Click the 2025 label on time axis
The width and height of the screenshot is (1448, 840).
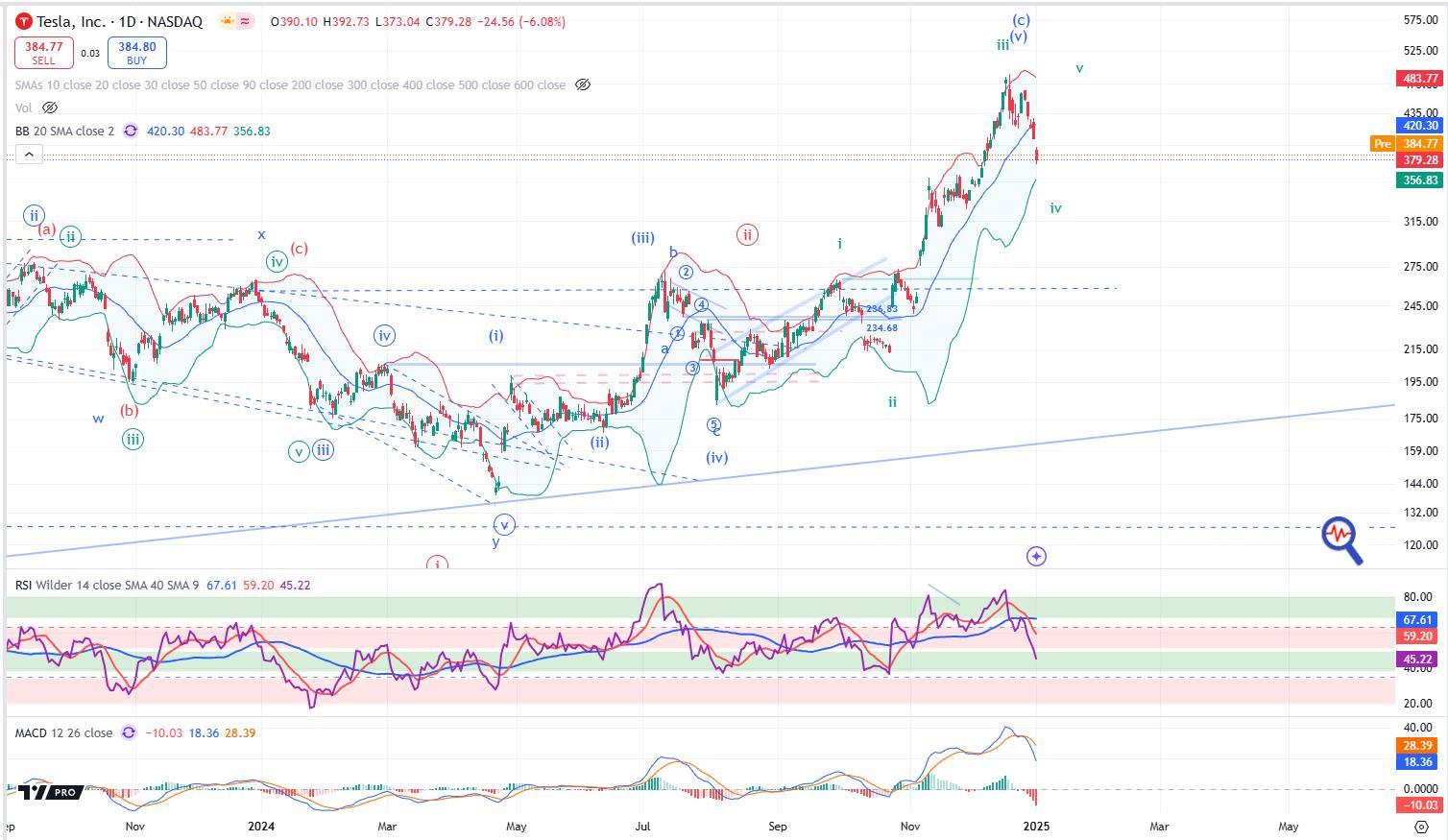[x=1036, y=826]
